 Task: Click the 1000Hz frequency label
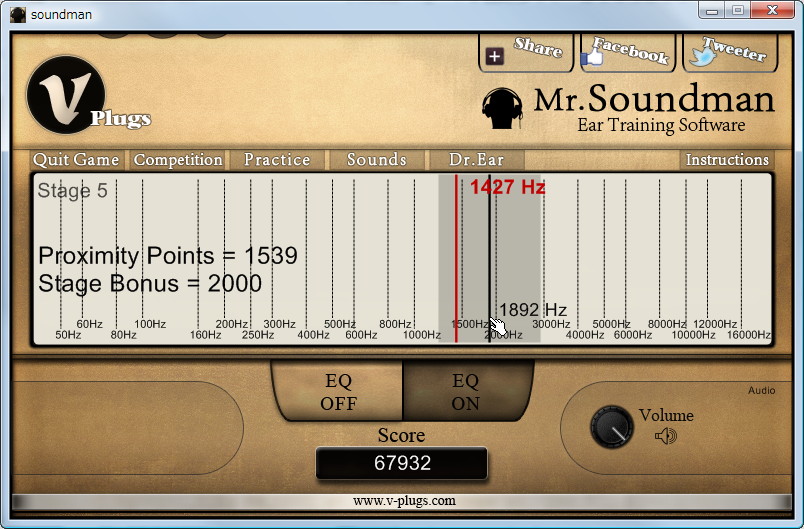point(422,335)
